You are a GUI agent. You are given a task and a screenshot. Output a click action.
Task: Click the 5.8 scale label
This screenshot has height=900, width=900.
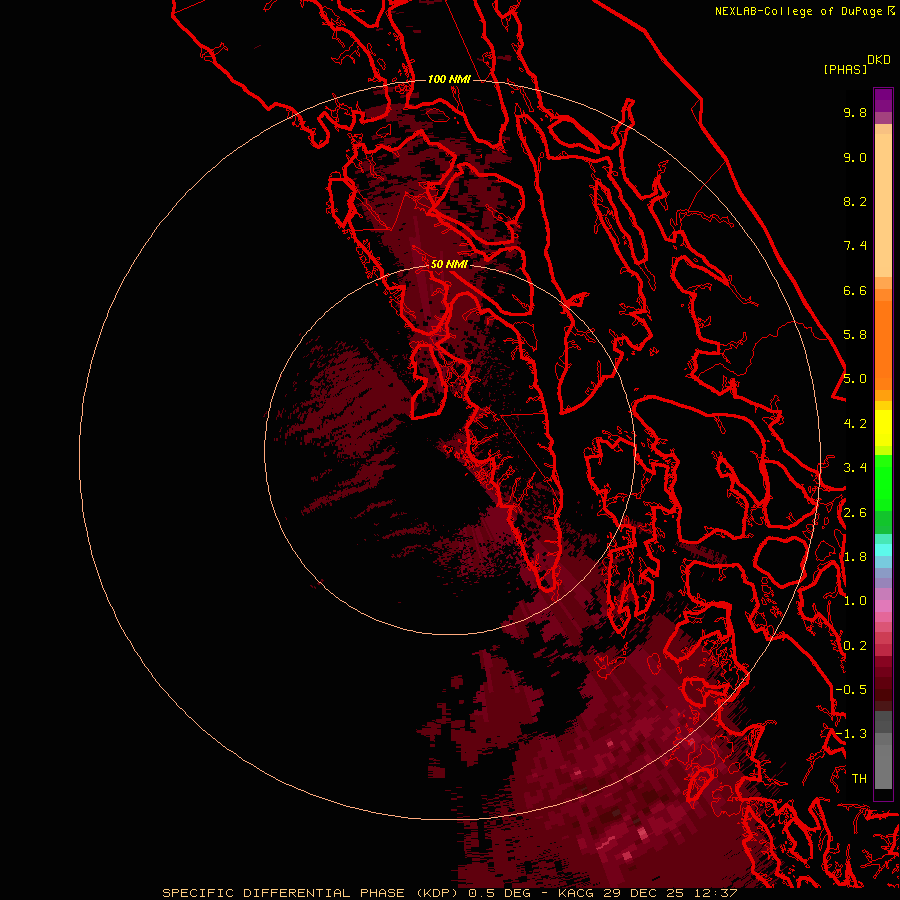(855, 335)
